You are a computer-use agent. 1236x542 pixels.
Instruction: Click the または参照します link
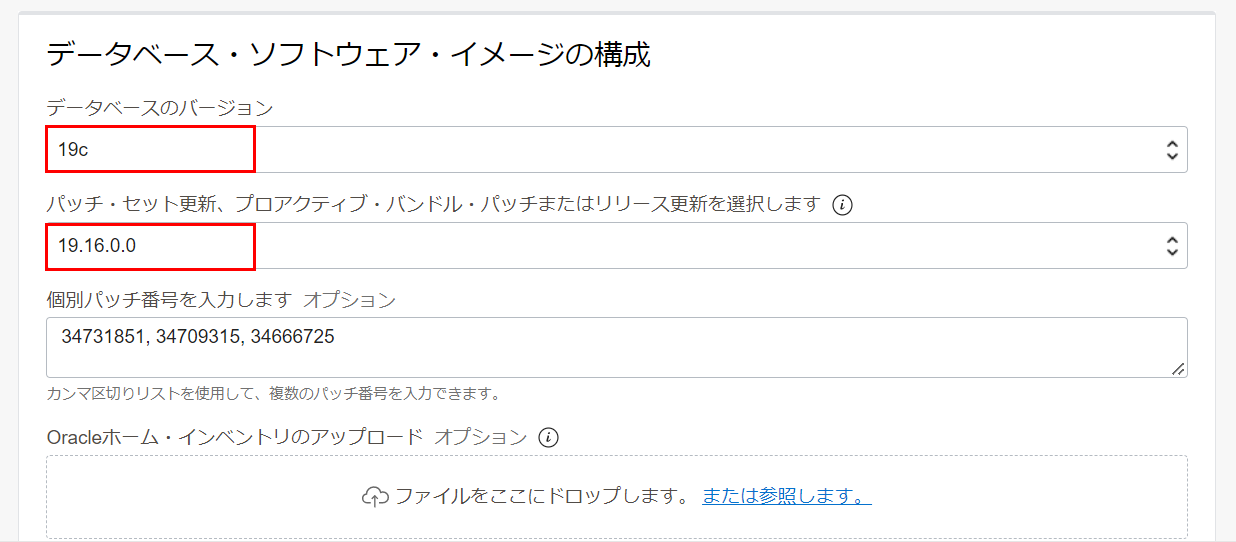point(786,496)
